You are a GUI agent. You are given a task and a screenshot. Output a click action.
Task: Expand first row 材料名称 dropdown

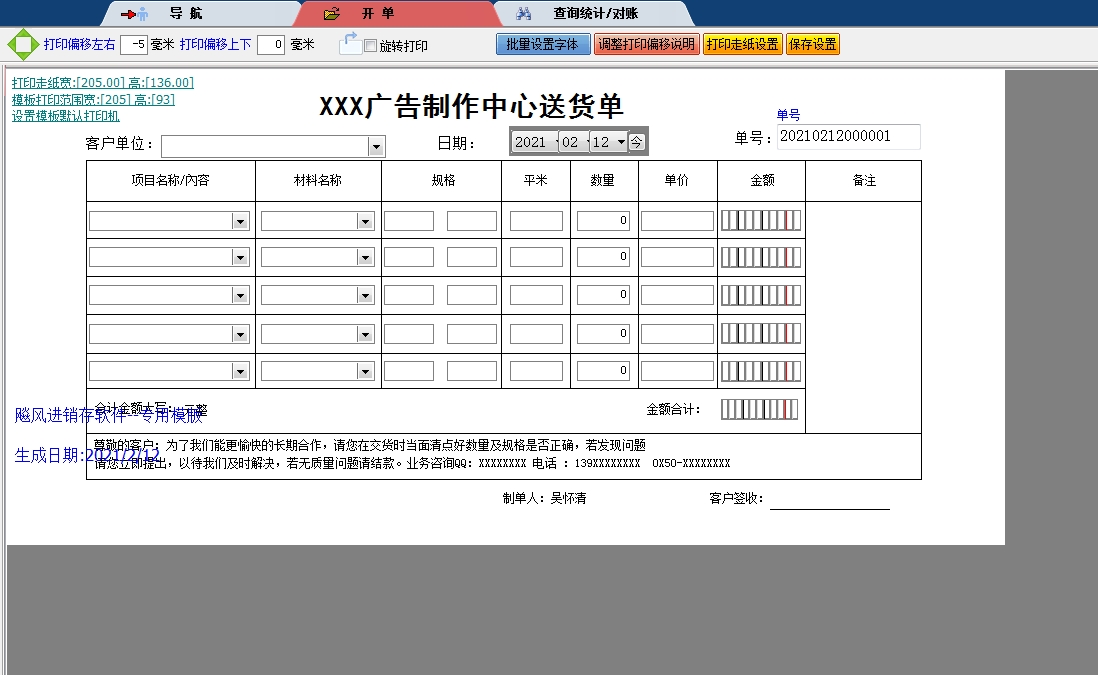coord(366,222)
